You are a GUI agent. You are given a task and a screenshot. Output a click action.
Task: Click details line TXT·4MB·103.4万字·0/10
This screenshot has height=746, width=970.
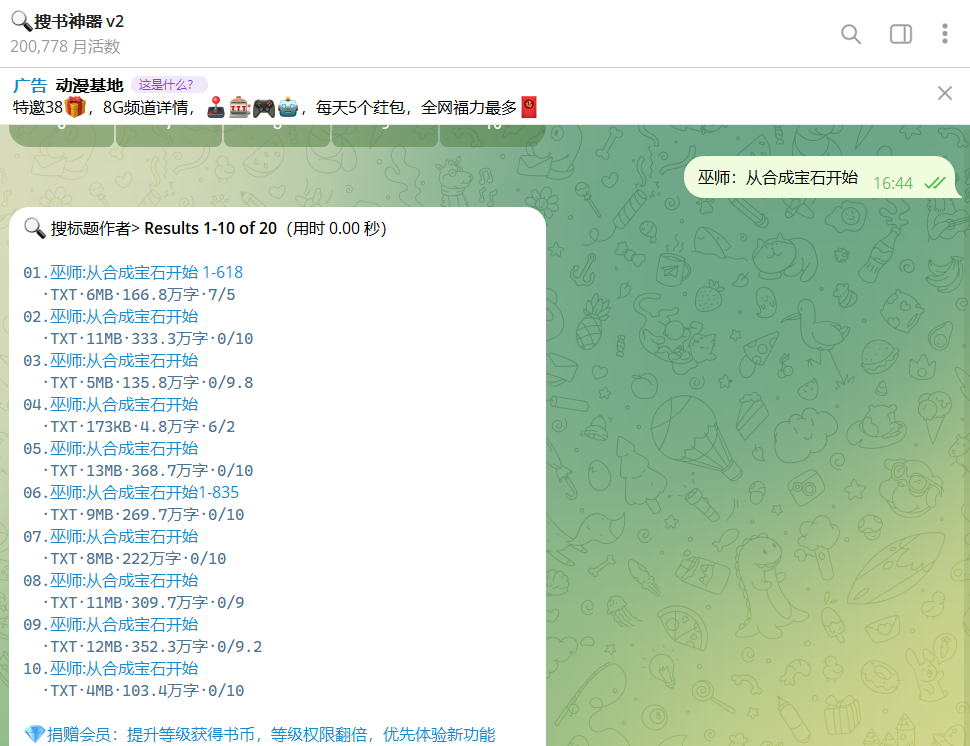(143, 690)
